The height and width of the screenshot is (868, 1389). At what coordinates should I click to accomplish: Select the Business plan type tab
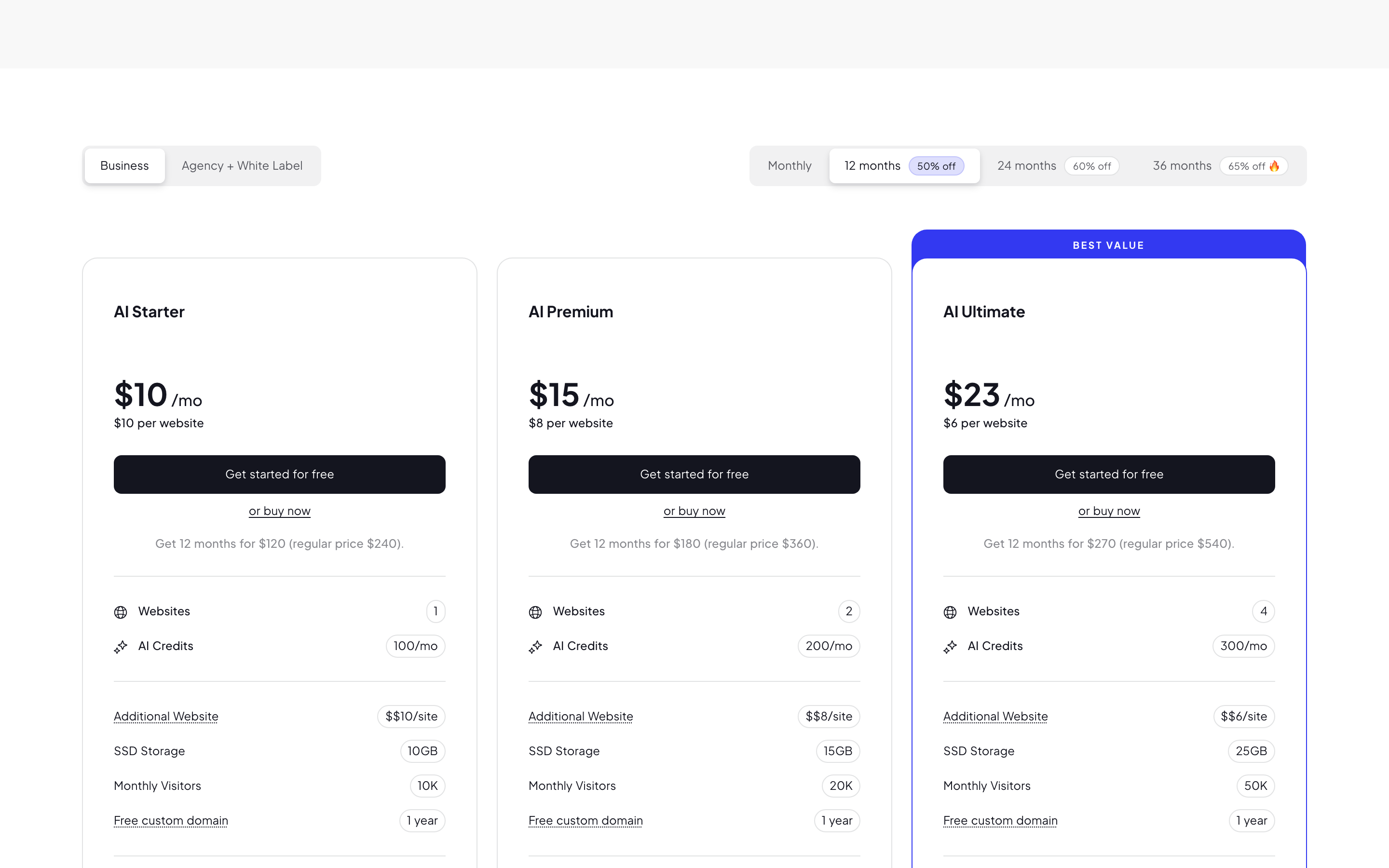pyautogui.click(x=124, y=166)
